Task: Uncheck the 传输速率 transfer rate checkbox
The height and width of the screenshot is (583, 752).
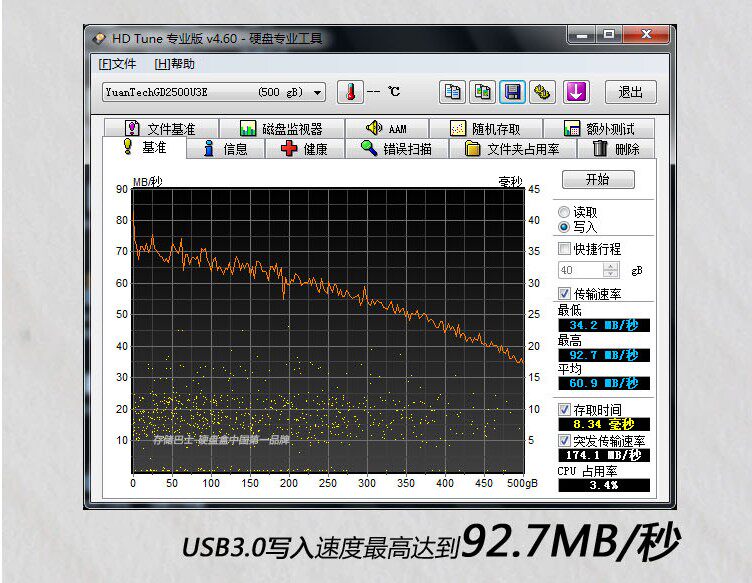Action: pos(565,293)
